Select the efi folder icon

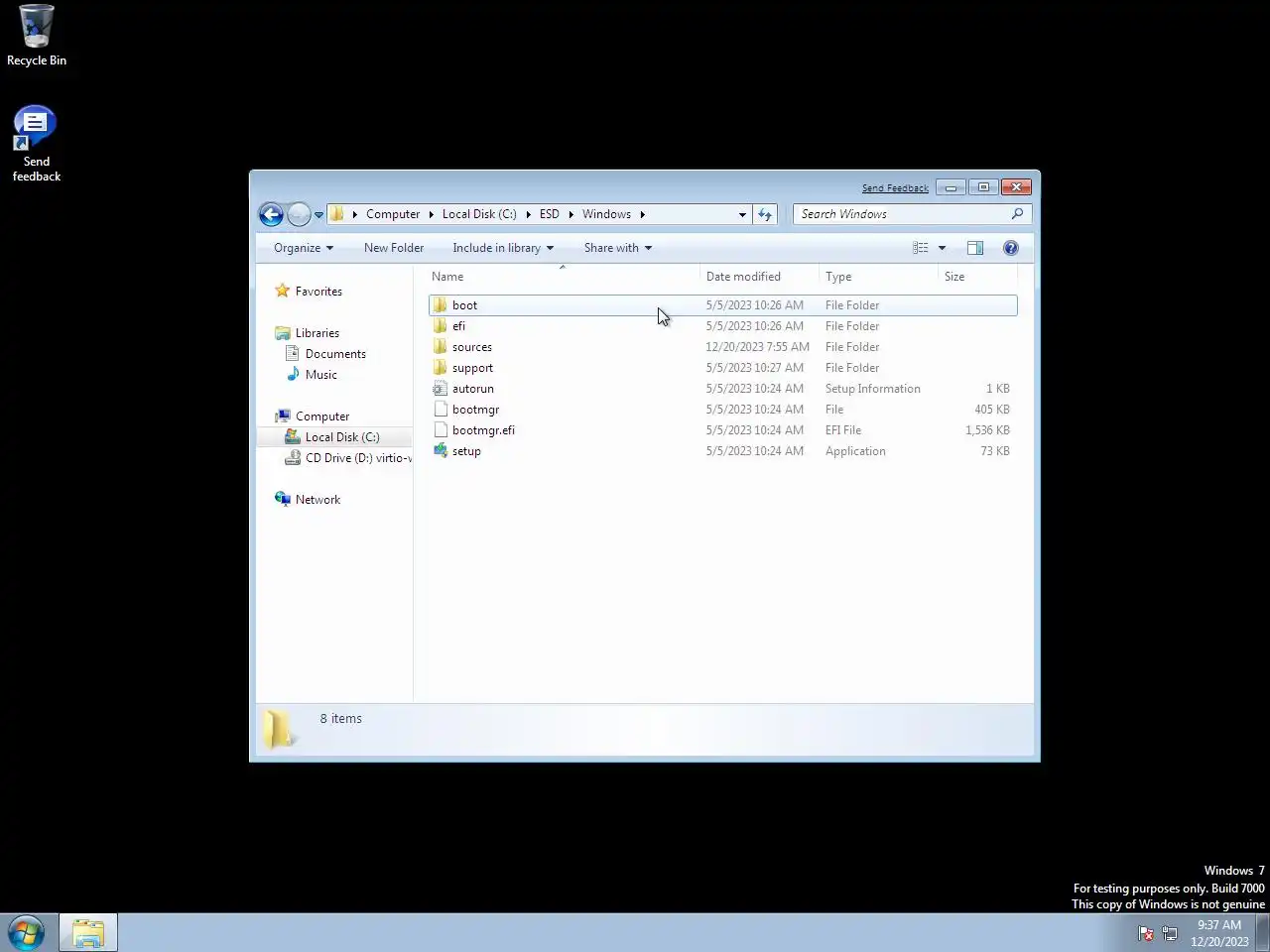click(x=441, y=326)
